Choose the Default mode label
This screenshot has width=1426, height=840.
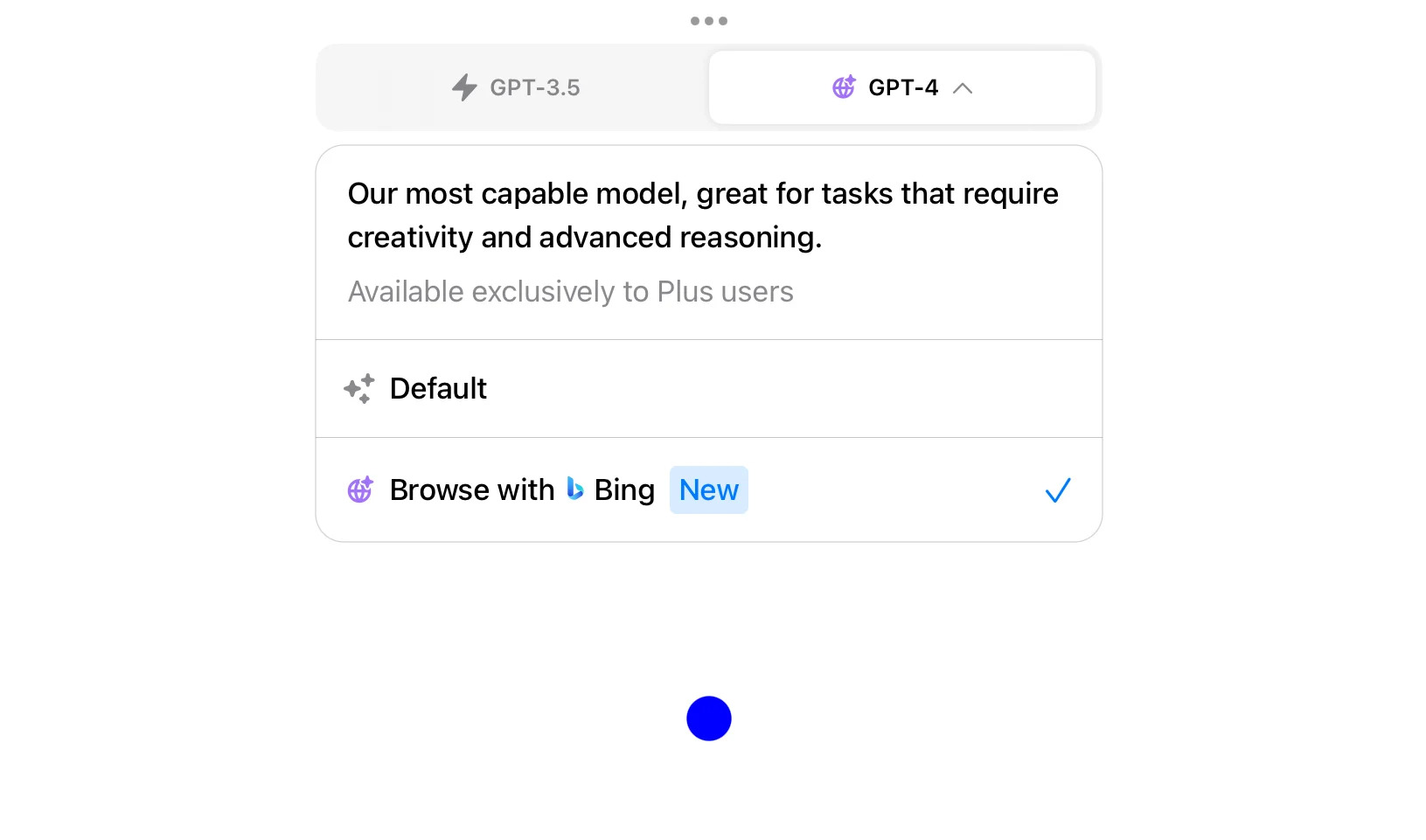coord(438,389)
